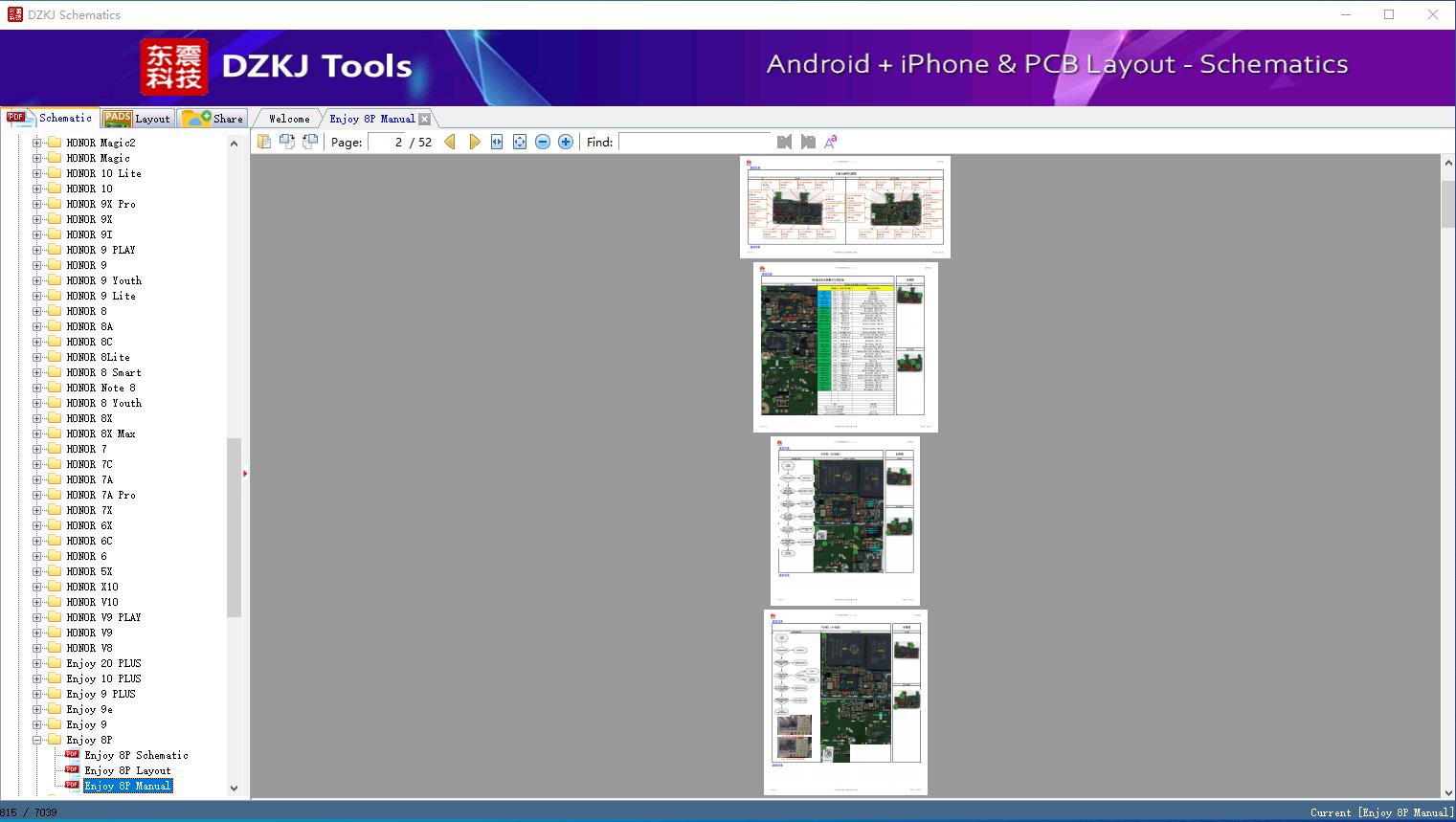Expand the HONOR 9X Pro folder
The image size is (1456, 822).
[x=37, y=204]
